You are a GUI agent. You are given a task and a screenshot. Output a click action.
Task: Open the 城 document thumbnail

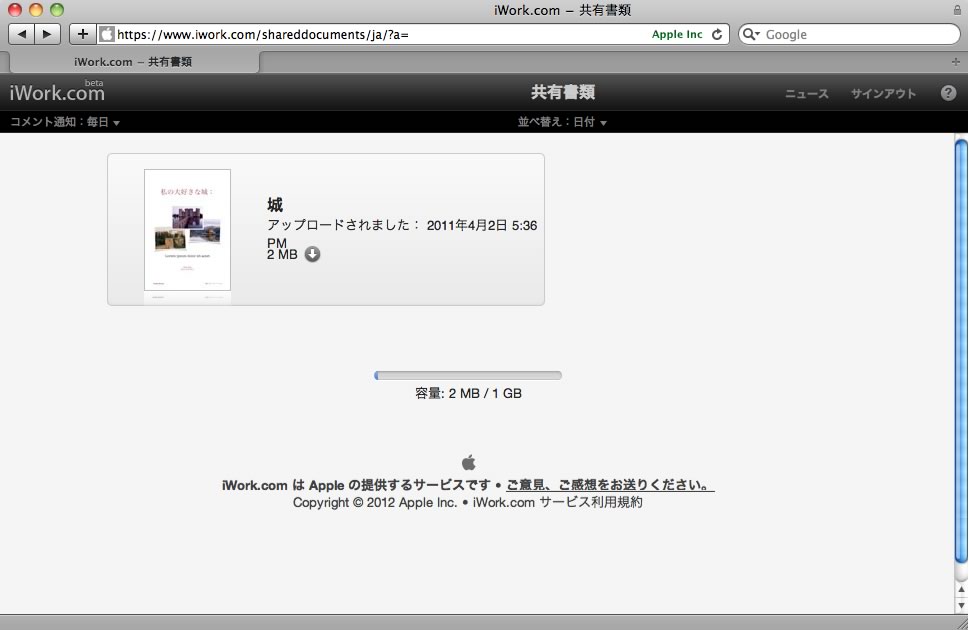coord(187,229)
